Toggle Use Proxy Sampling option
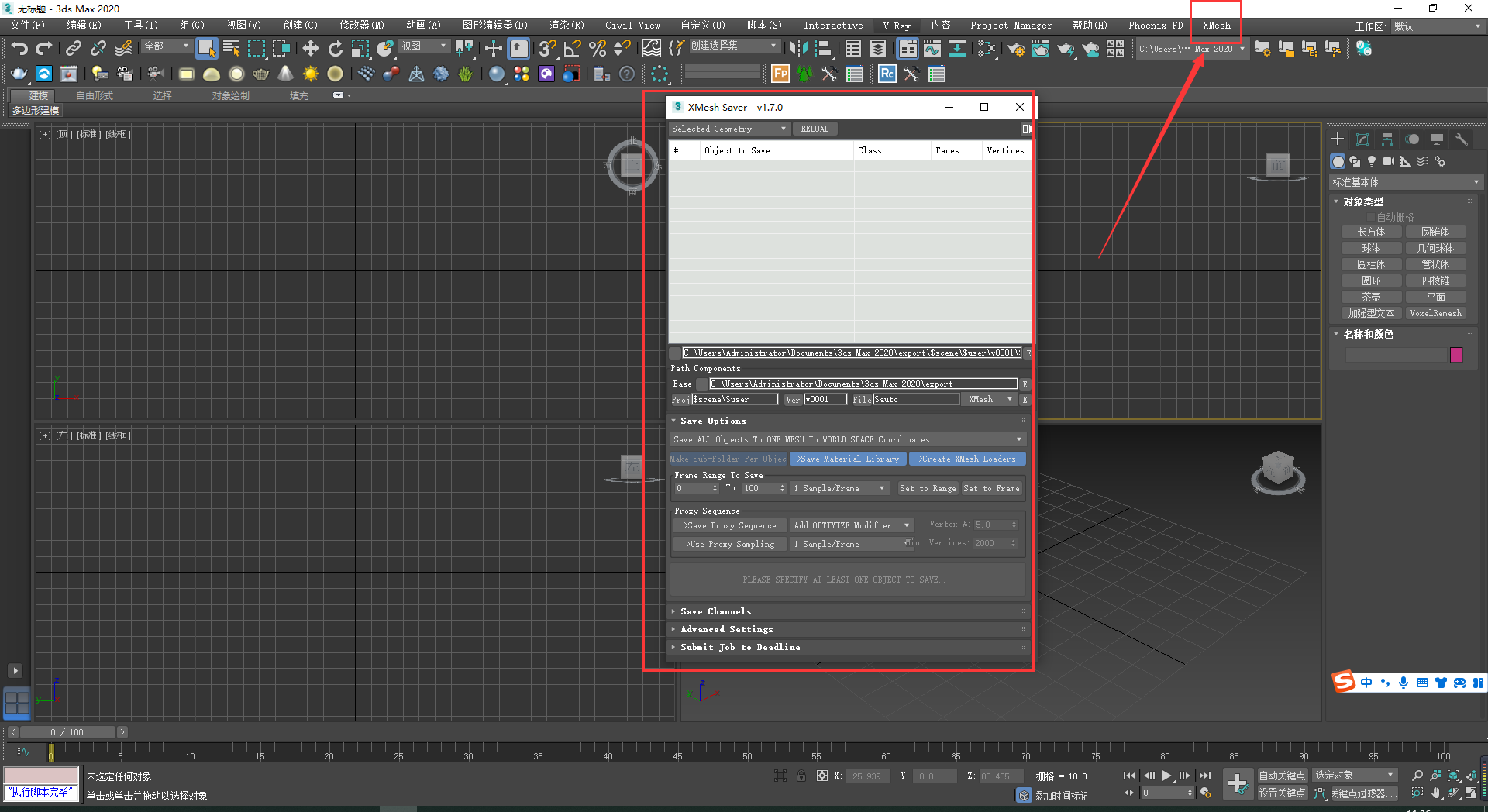The image size is (1488, 812). [729, 544]
